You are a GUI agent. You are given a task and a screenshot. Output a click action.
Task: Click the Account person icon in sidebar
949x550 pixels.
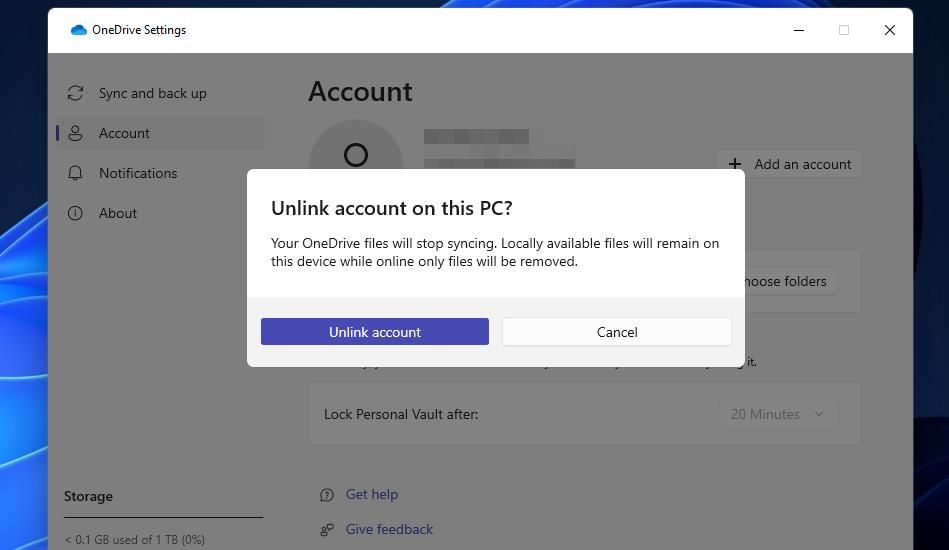[x=75, y=133]
